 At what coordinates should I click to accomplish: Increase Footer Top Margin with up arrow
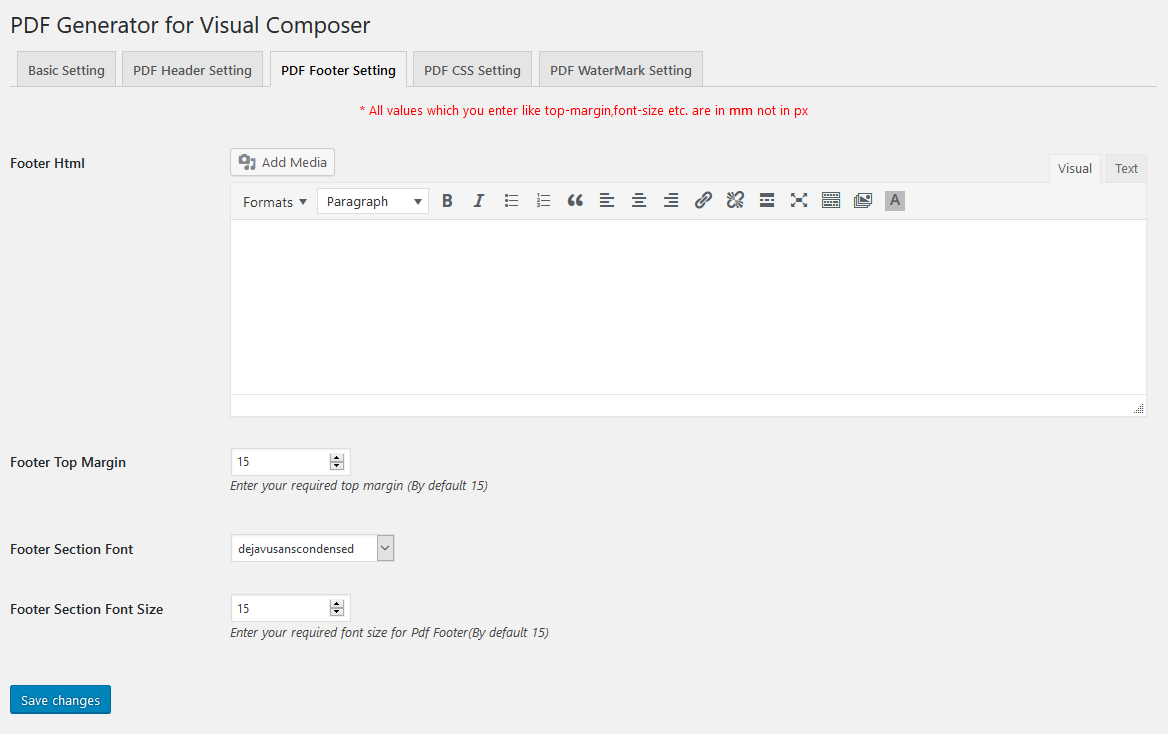point(337,458)
